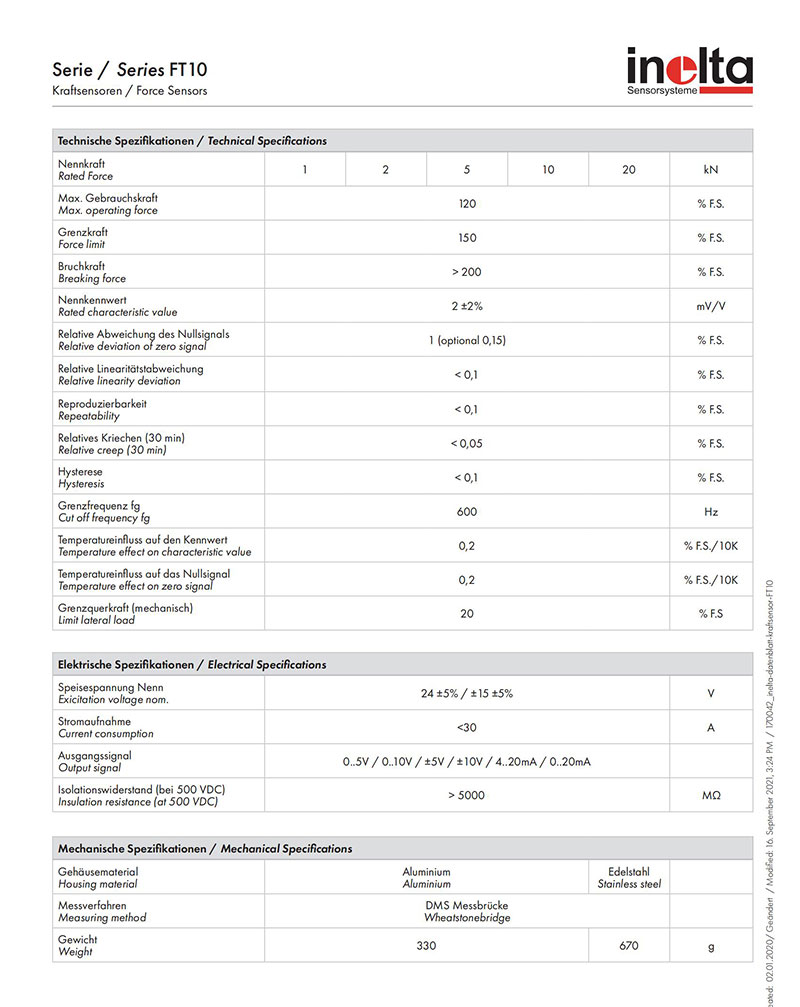Select rated force value 5
Viewport: 800px width, 1007px height.
click(467, 170)
